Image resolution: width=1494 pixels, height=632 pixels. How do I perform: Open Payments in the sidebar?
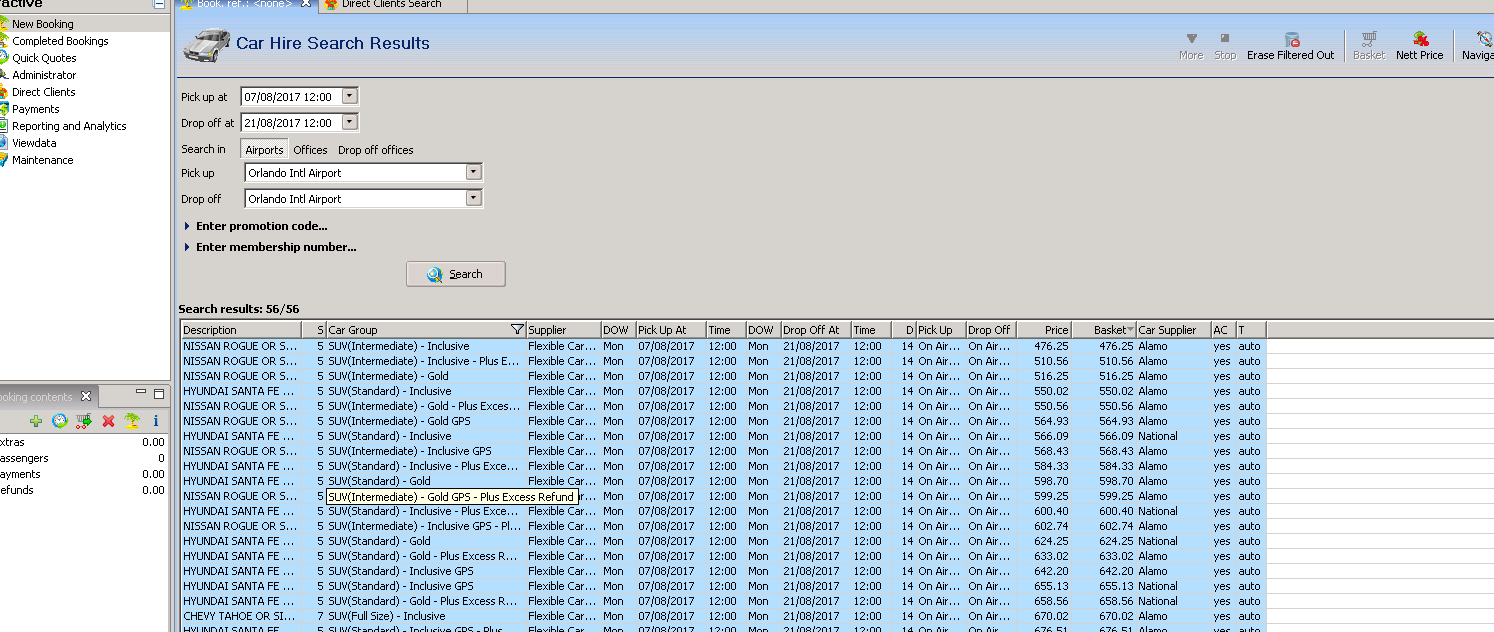click(x=35, y=109)
